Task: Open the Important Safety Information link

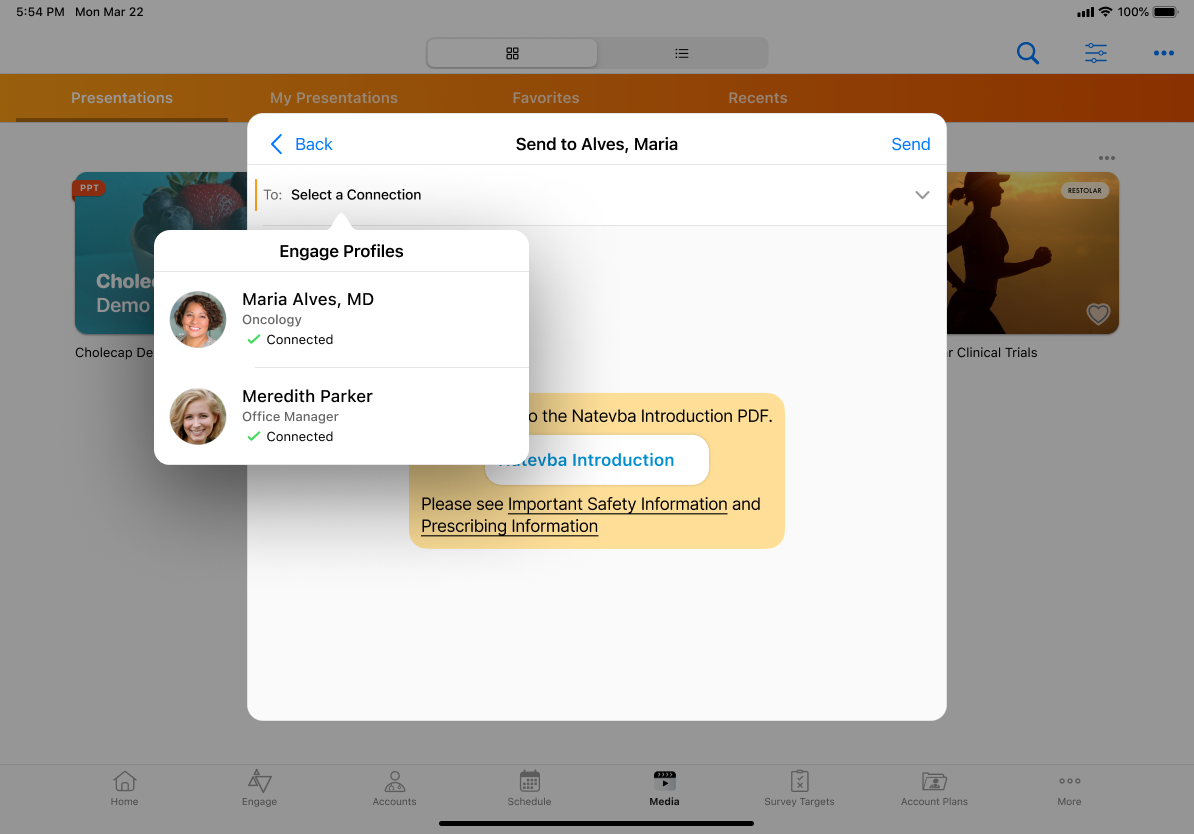Action: 617,504
